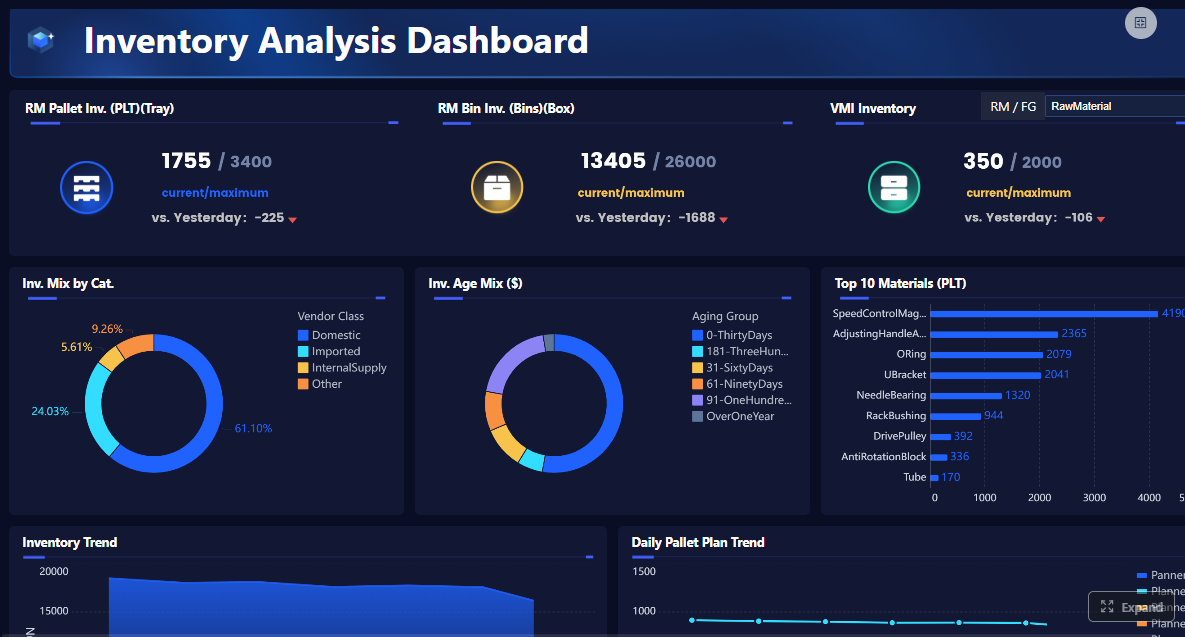This screenshot has width=1185, height=637.
Task: Click the Tube value 170
Action: 951,477
